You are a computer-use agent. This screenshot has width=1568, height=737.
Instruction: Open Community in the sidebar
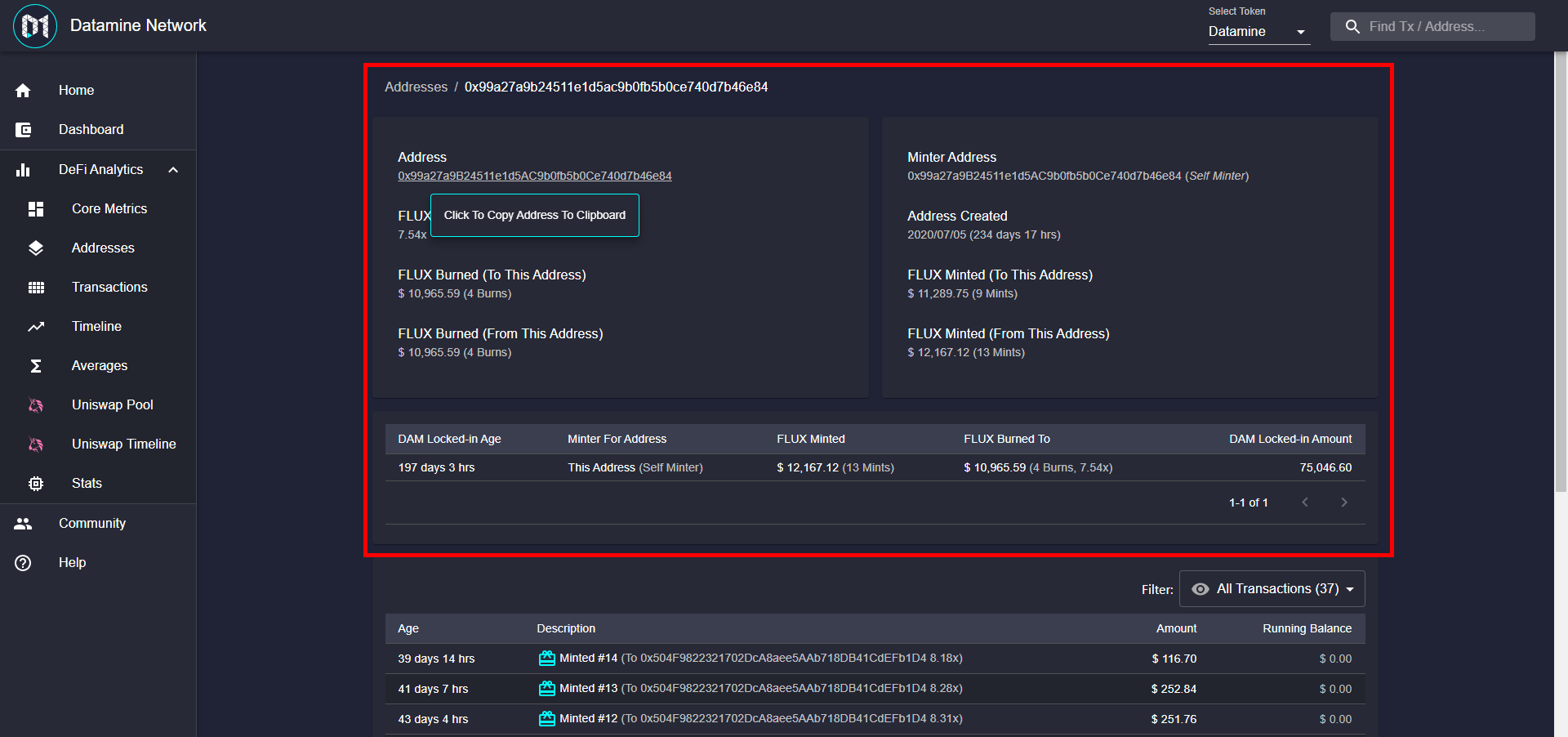point(98,524)
